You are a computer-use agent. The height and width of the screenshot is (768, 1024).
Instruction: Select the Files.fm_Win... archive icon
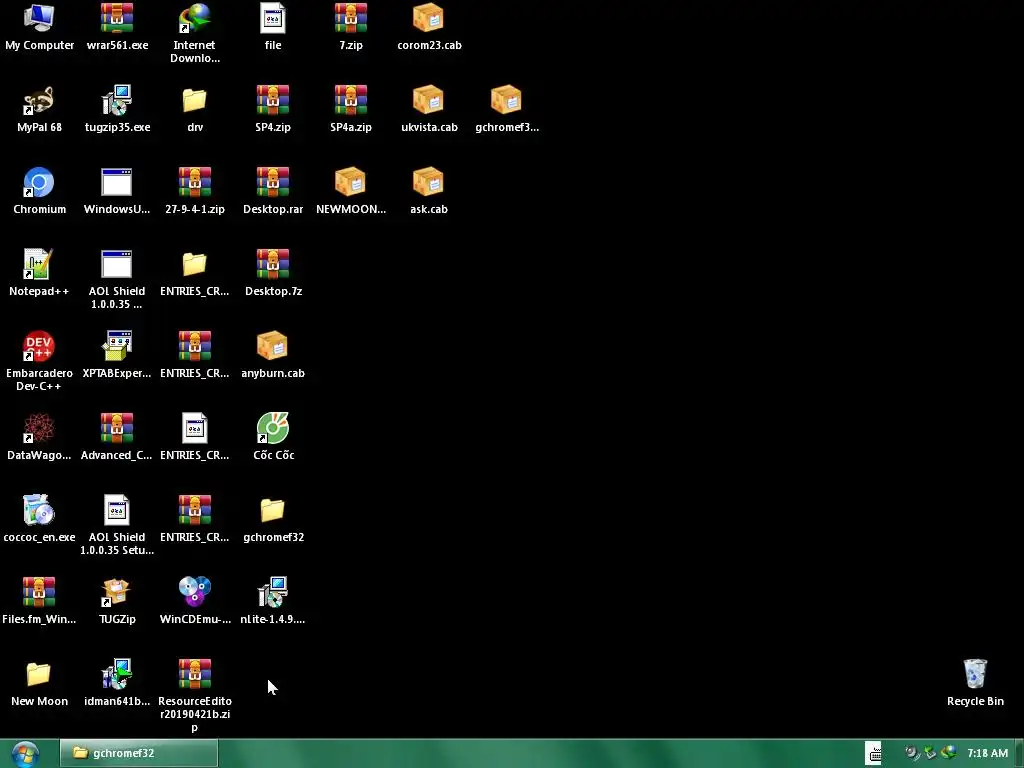click(x=39, y=592)
